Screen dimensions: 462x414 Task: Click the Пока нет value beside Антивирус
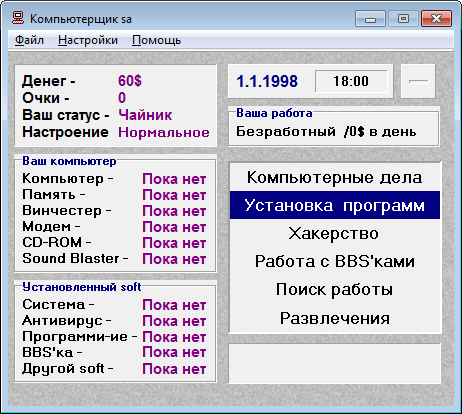tap(174, 321)
